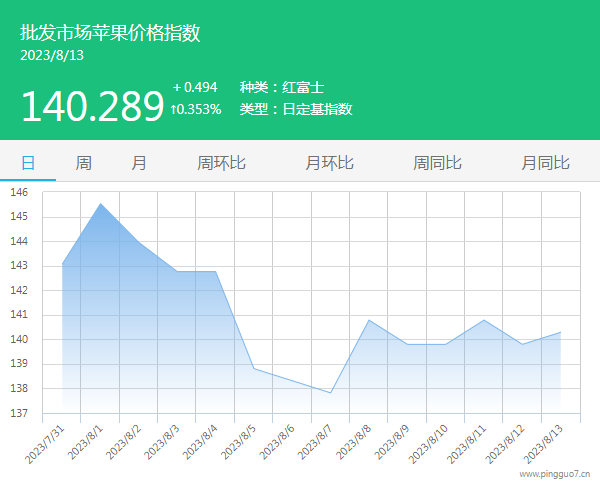
Task: Select the 日 (daily) tab
Action: (x=28, y=162)
